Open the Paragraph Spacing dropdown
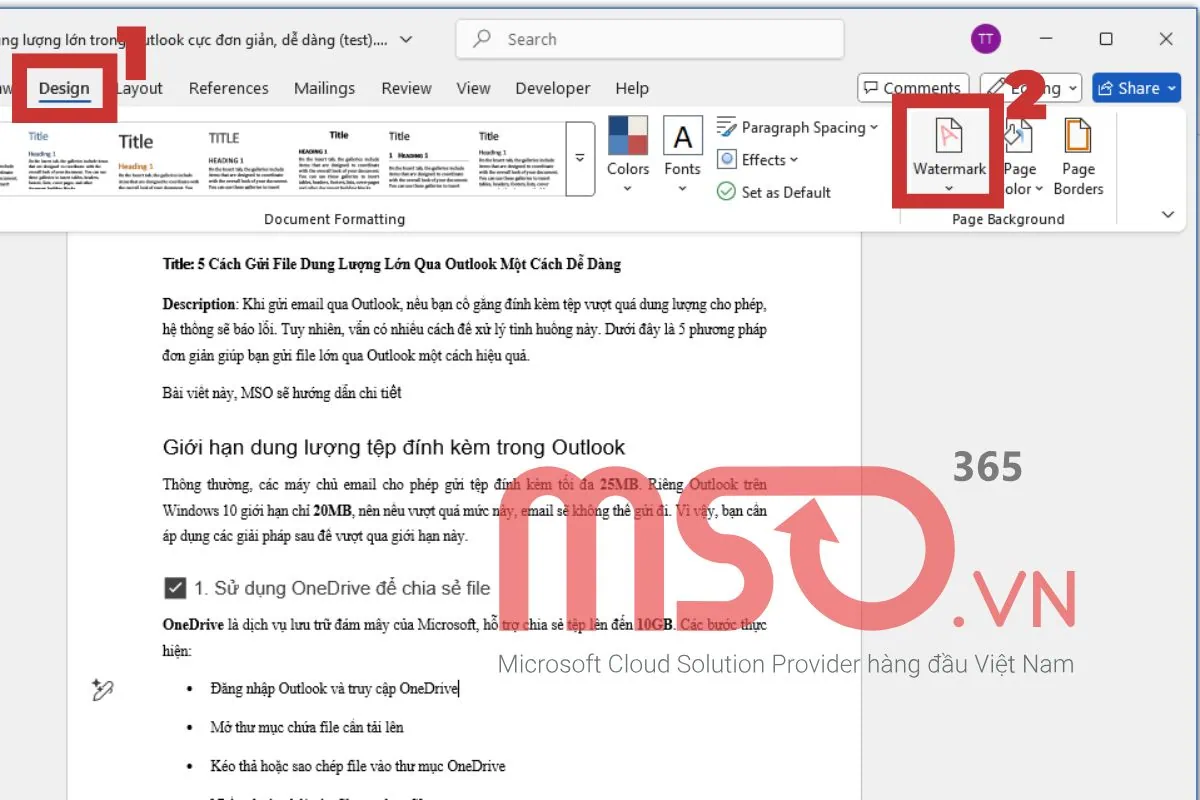This screenshot has width=1200, height=800. [x=797, y=127]
